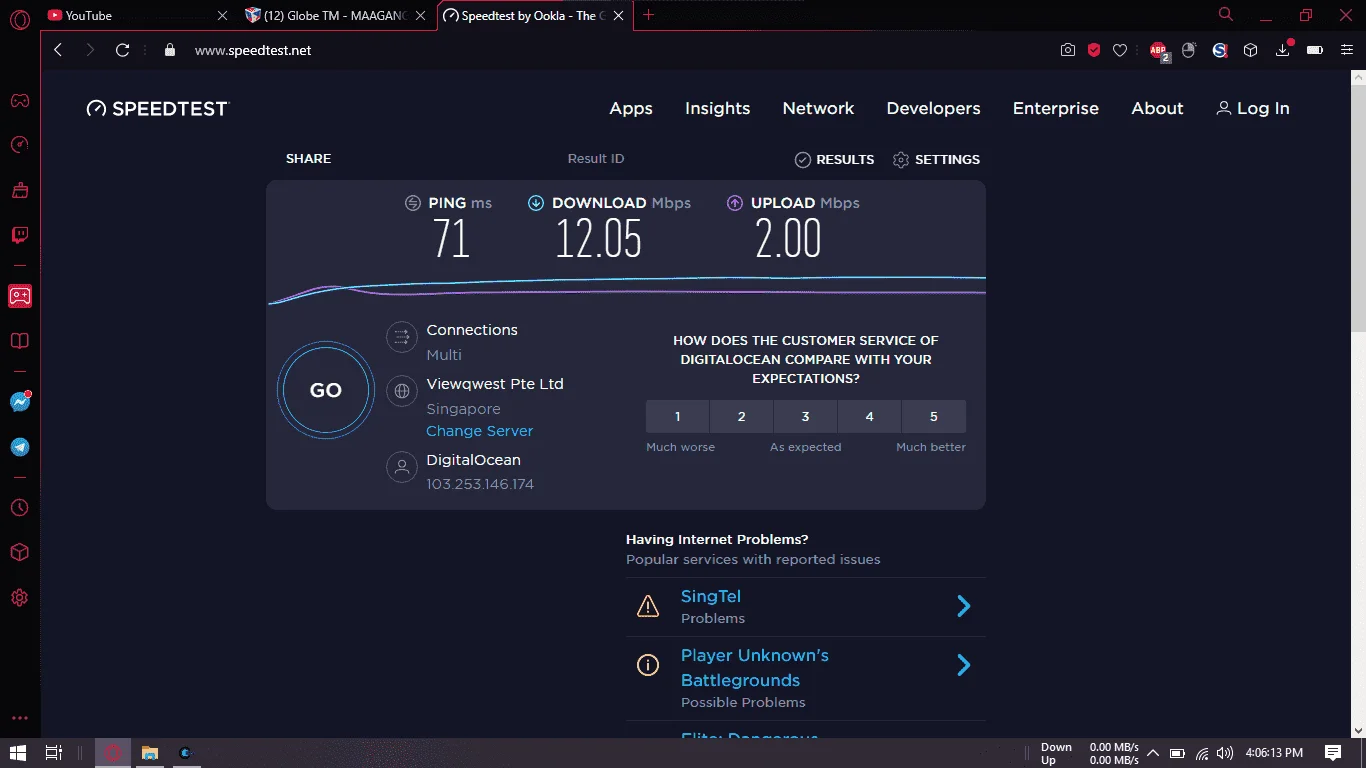Click the Log In link

click(1252, 108)
